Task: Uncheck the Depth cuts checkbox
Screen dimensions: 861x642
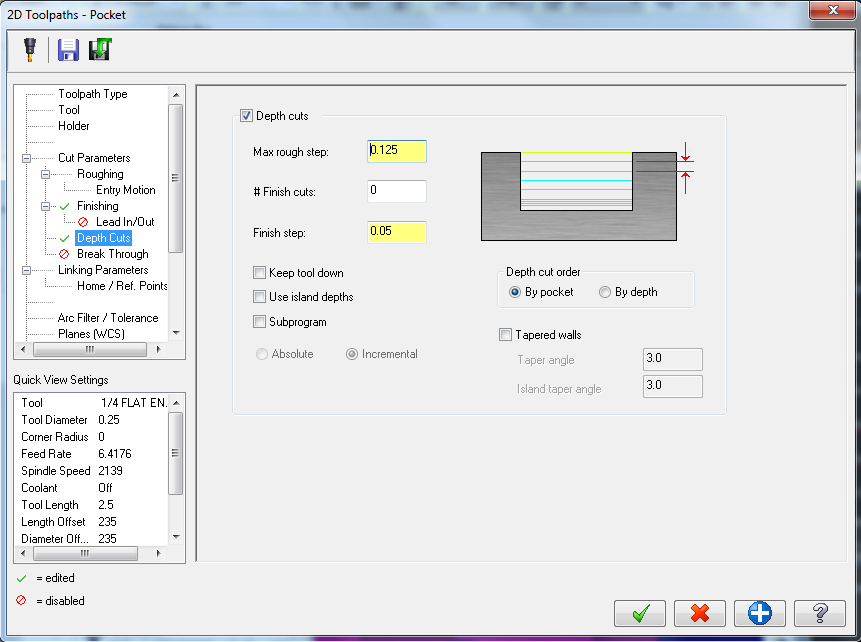Action: click(x=247, y=116)
